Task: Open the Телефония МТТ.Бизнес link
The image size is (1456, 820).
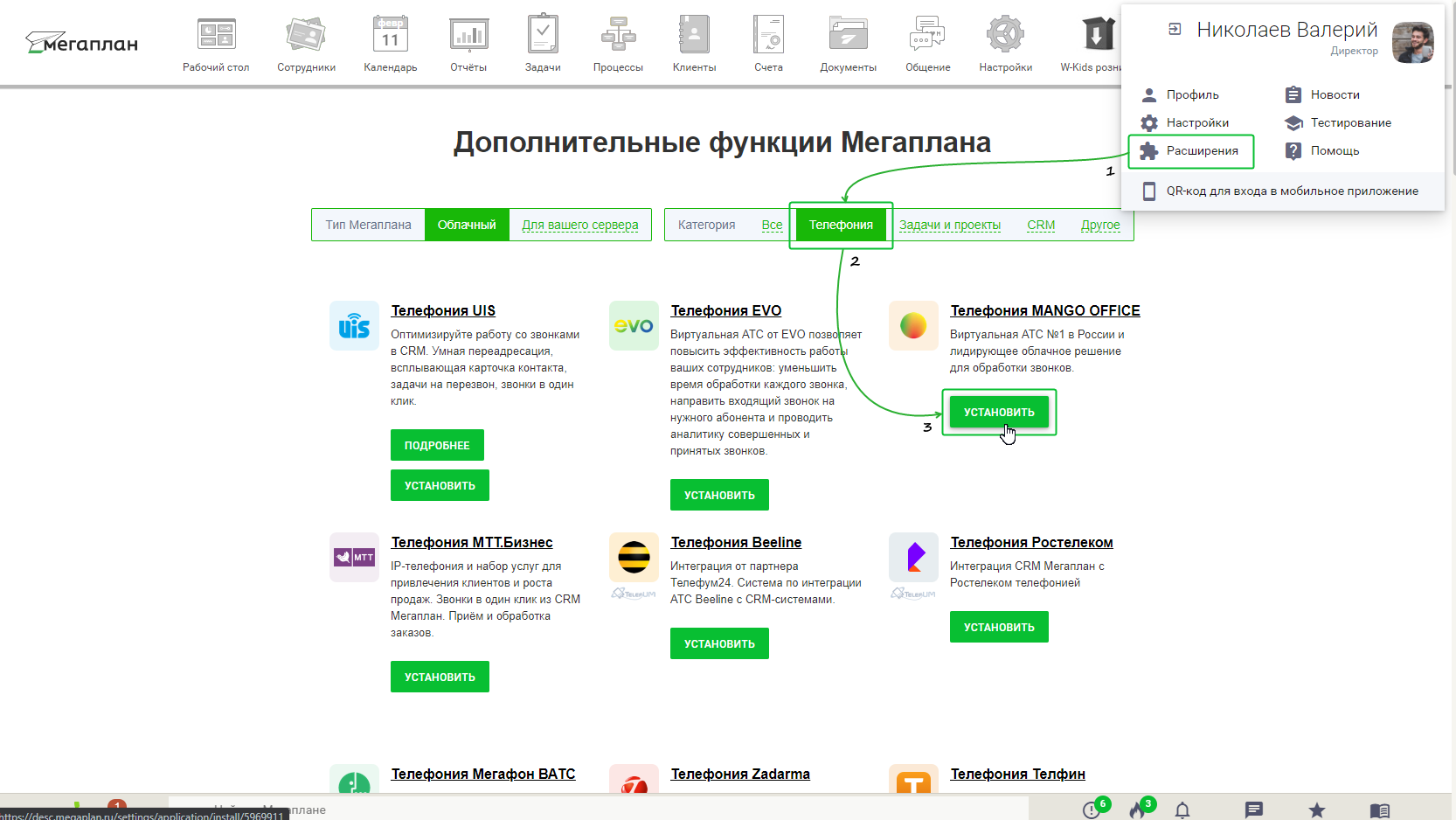Action: [x=472, y=542]
